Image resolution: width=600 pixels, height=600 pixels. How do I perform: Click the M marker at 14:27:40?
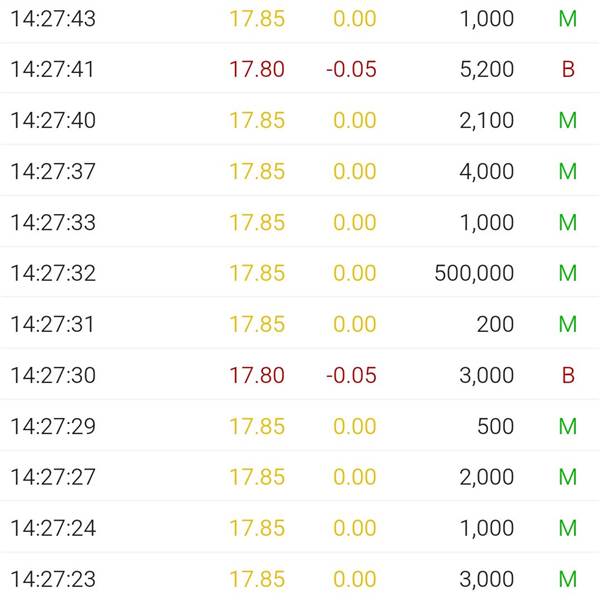(567, 120)
